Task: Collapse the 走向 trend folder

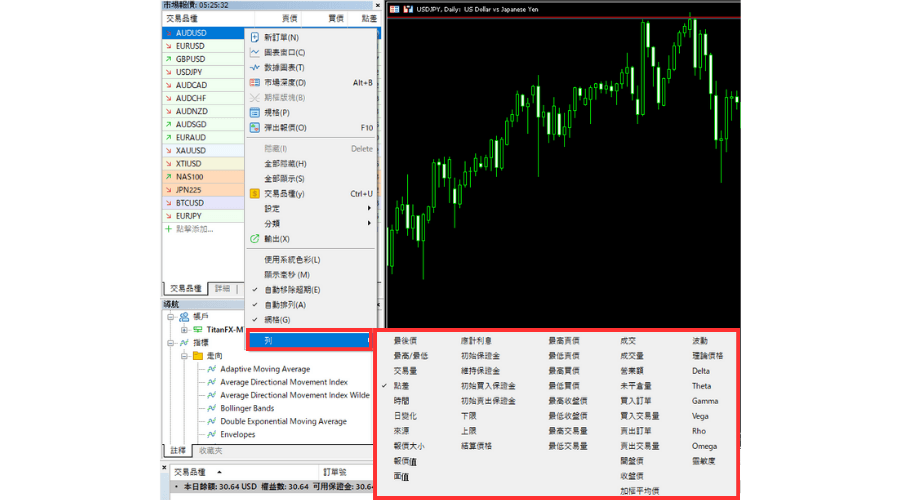Action: click(x=186, y=356)
